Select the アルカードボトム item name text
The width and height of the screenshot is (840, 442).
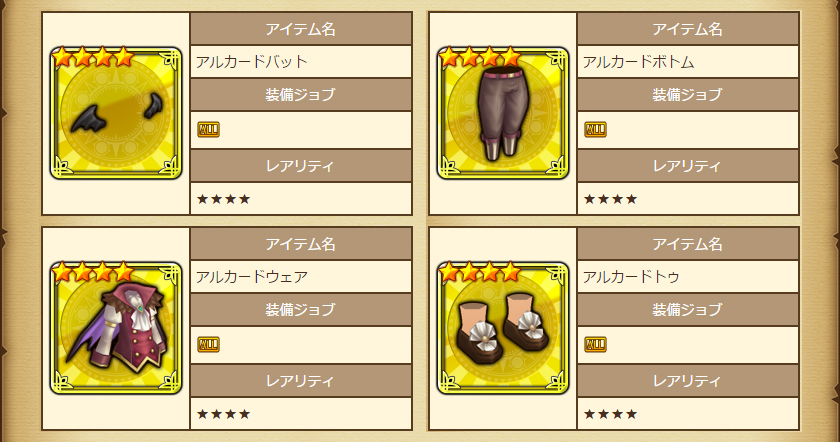click(638, 62)
